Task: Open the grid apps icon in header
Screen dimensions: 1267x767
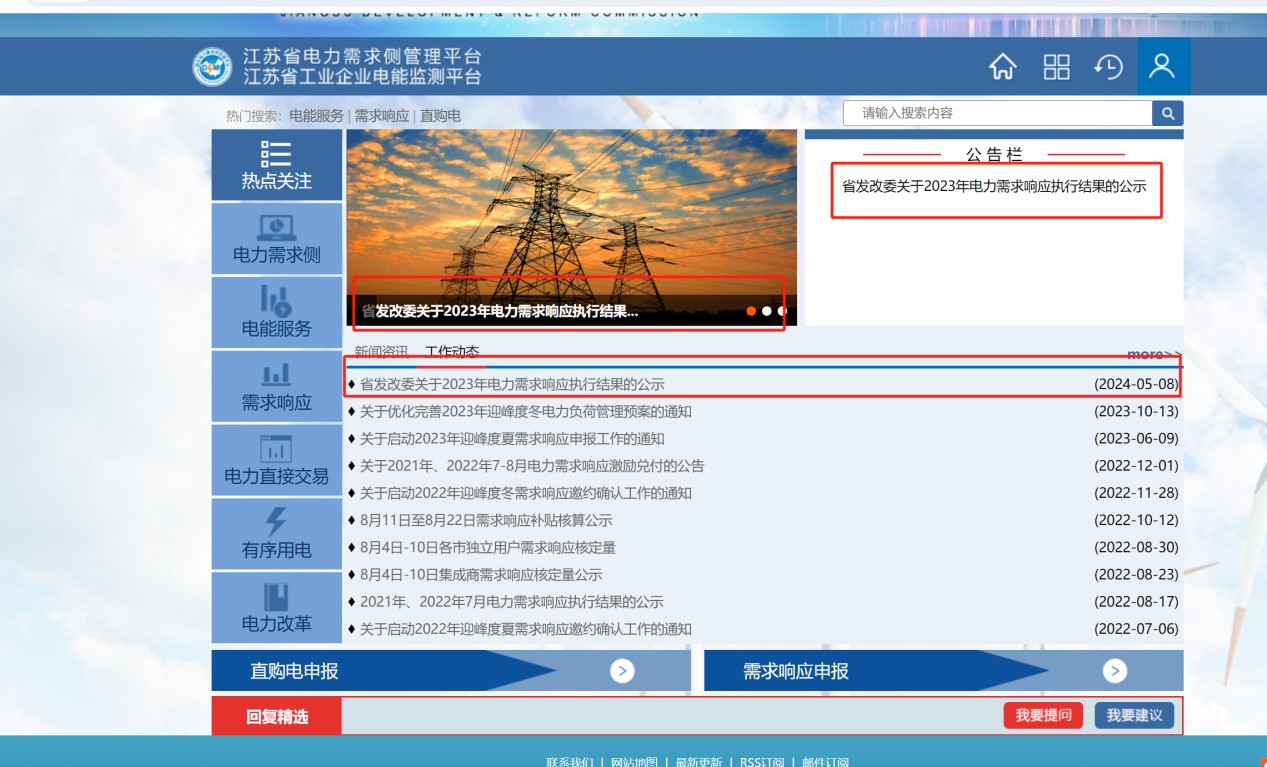Action: click(x=1056, y=67)
